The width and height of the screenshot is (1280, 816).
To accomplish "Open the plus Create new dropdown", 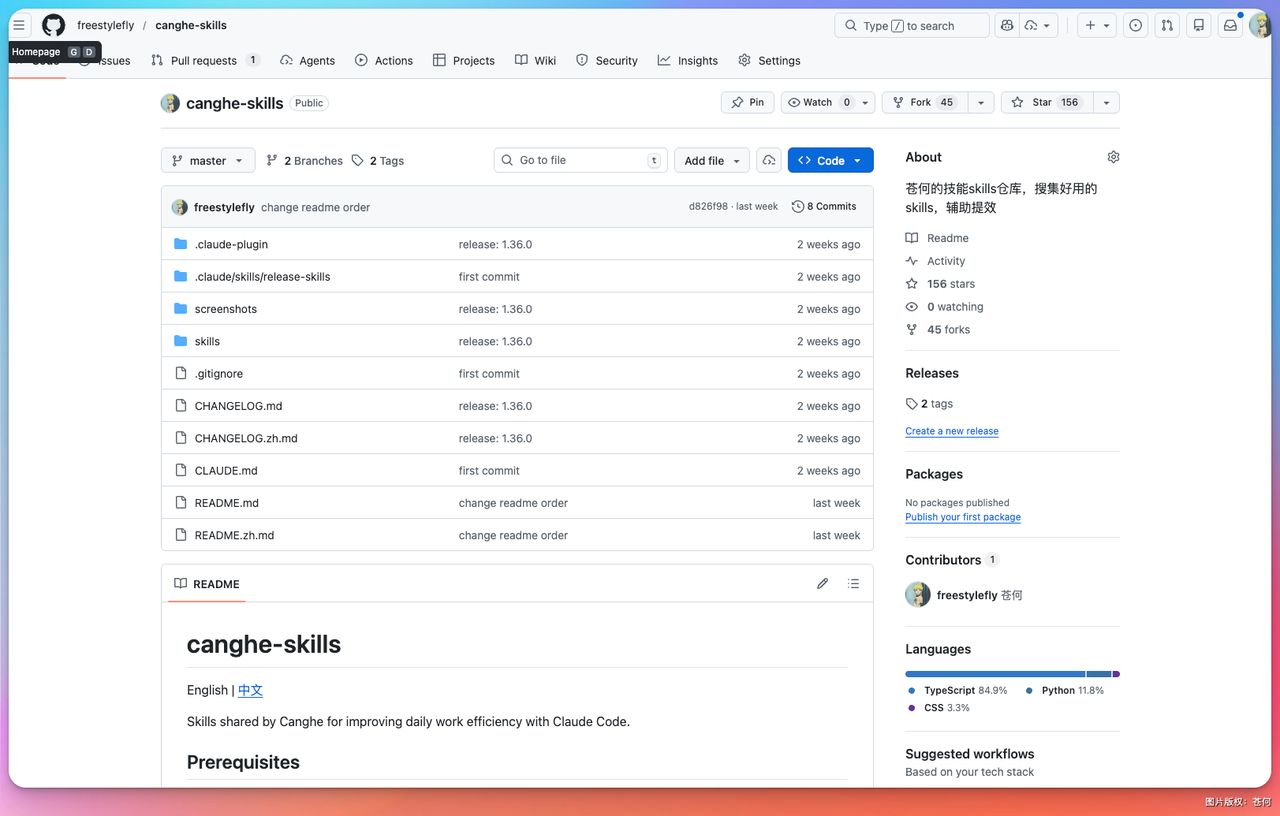I will (1098, 25).
